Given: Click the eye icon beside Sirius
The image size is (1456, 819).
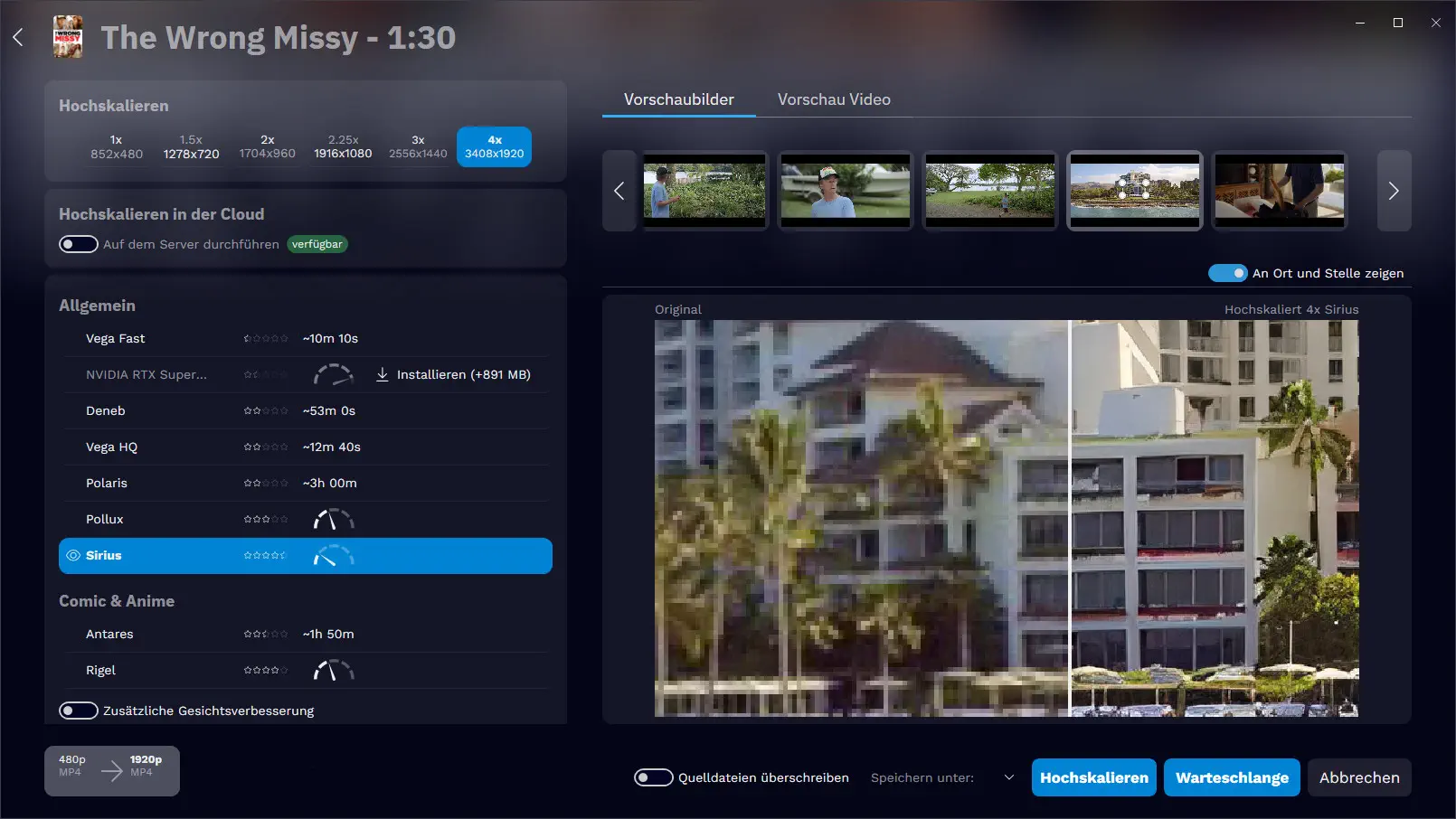Looking at the screenshot, I should pos(73,556).
